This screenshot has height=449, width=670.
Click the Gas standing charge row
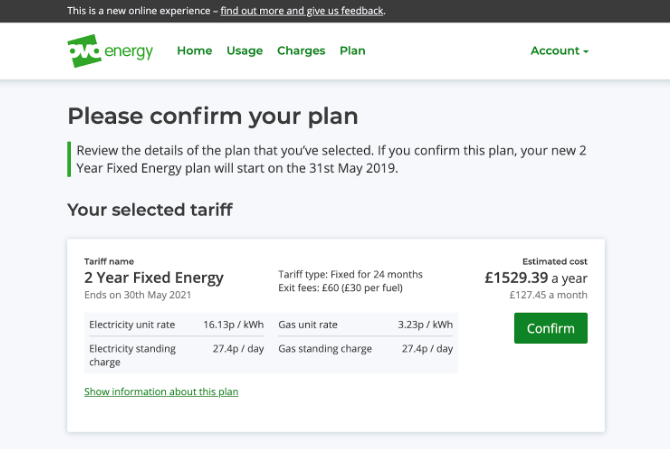(365, 349)
